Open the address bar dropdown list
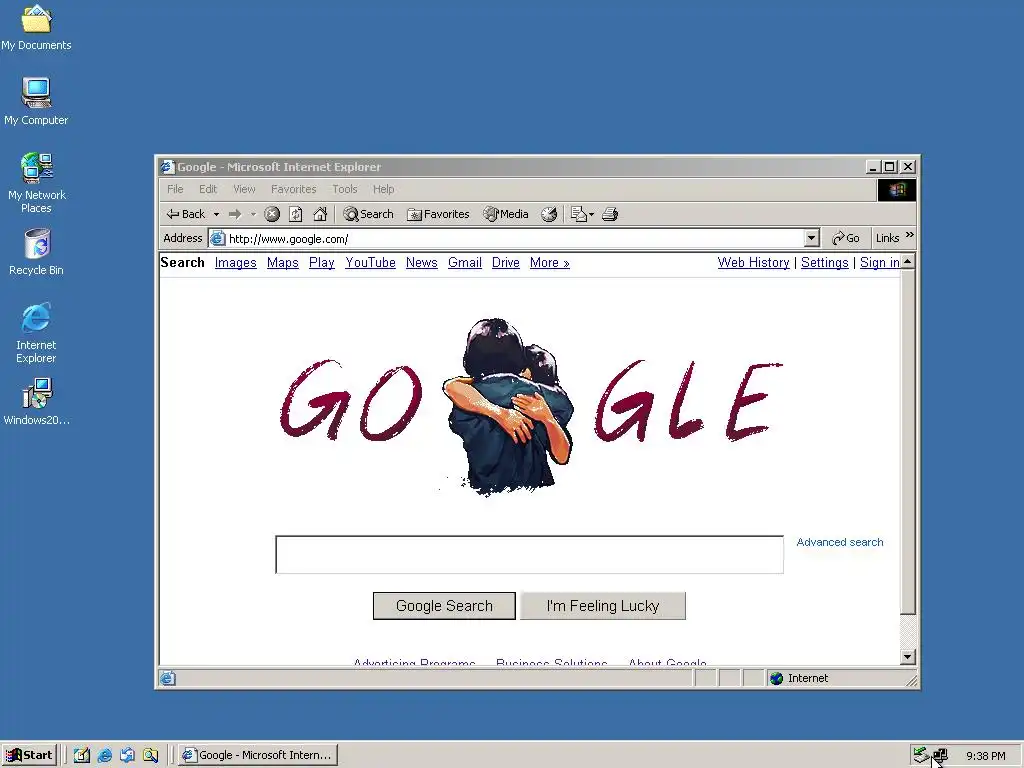Viewport: 1024px width, 768px height. 811,238
